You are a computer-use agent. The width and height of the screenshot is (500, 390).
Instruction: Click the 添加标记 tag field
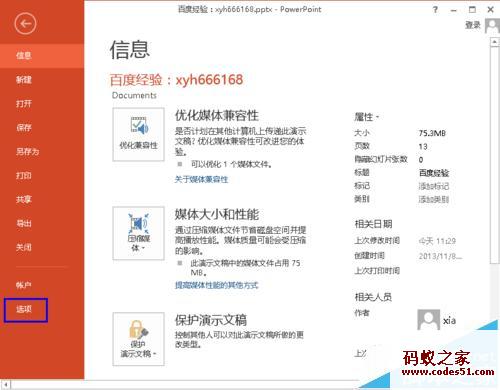[x=434, y=186]
